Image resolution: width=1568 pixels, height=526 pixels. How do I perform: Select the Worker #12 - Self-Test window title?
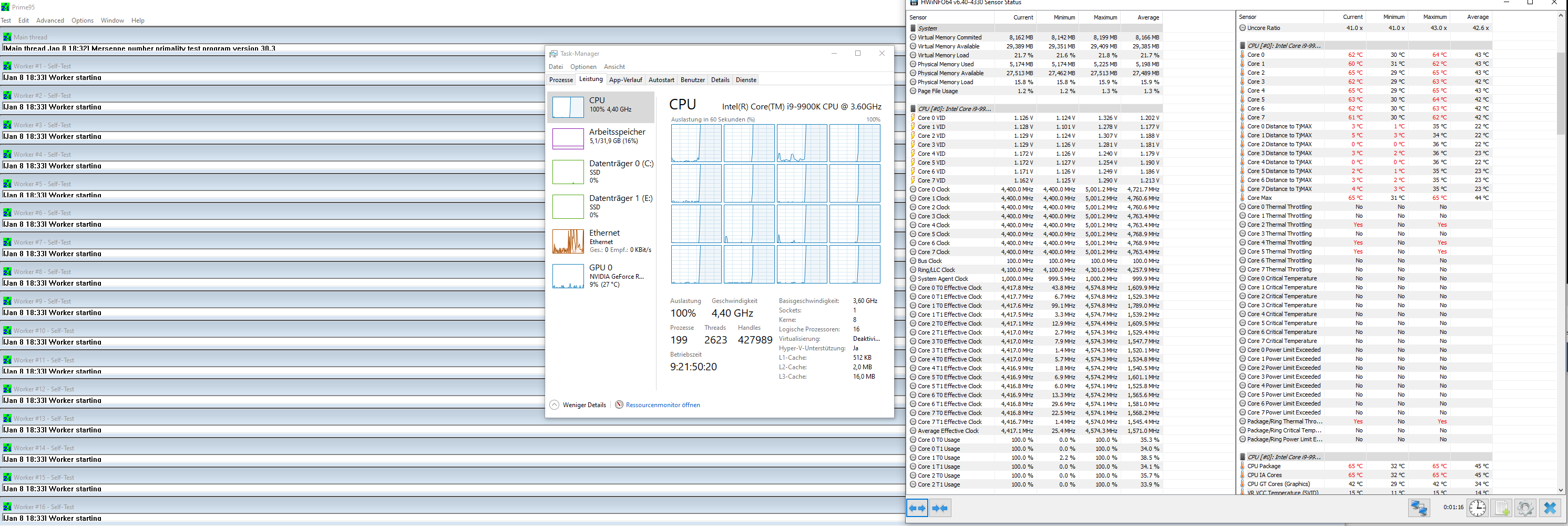click(x=44, y=389)
